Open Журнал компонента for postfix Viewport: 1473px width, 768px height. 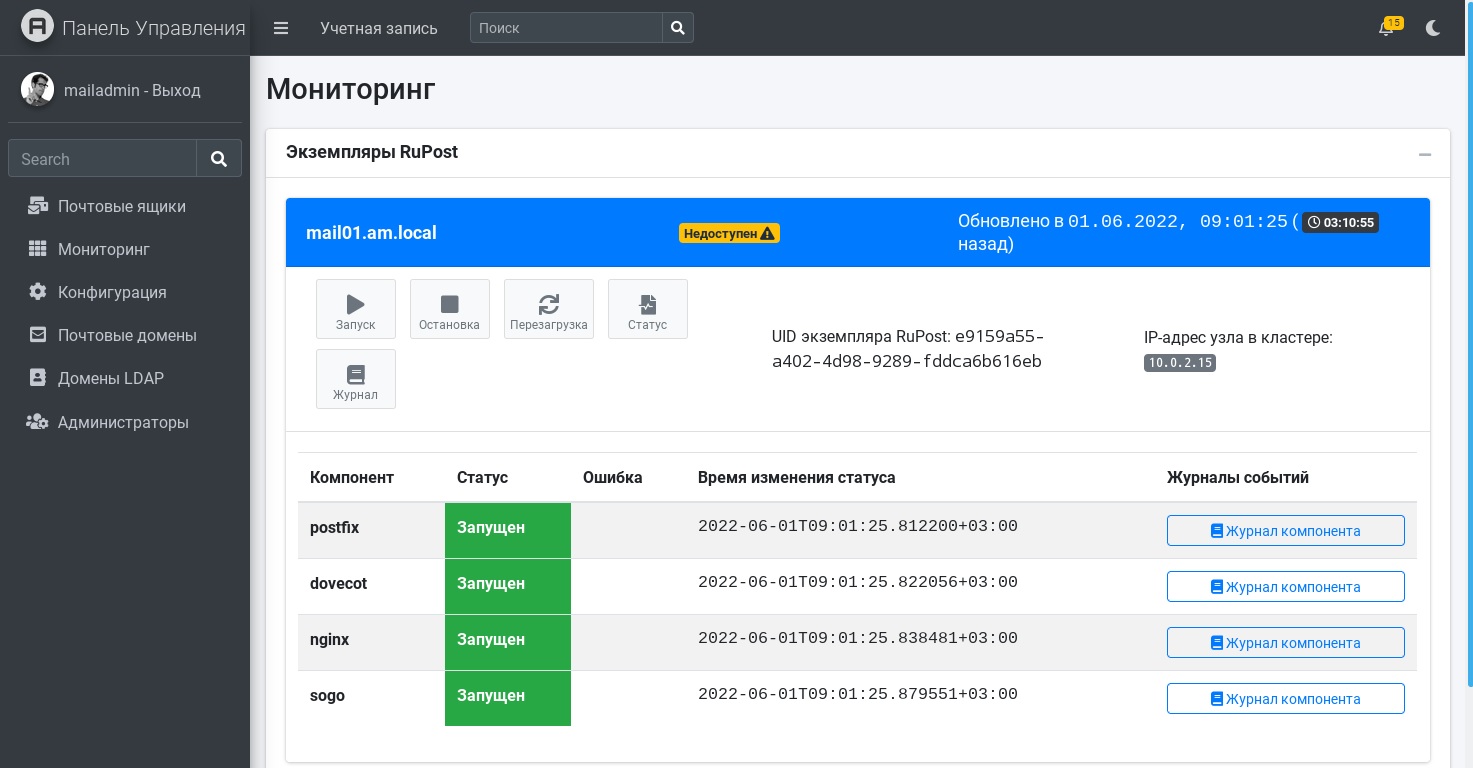(1285, 531)
